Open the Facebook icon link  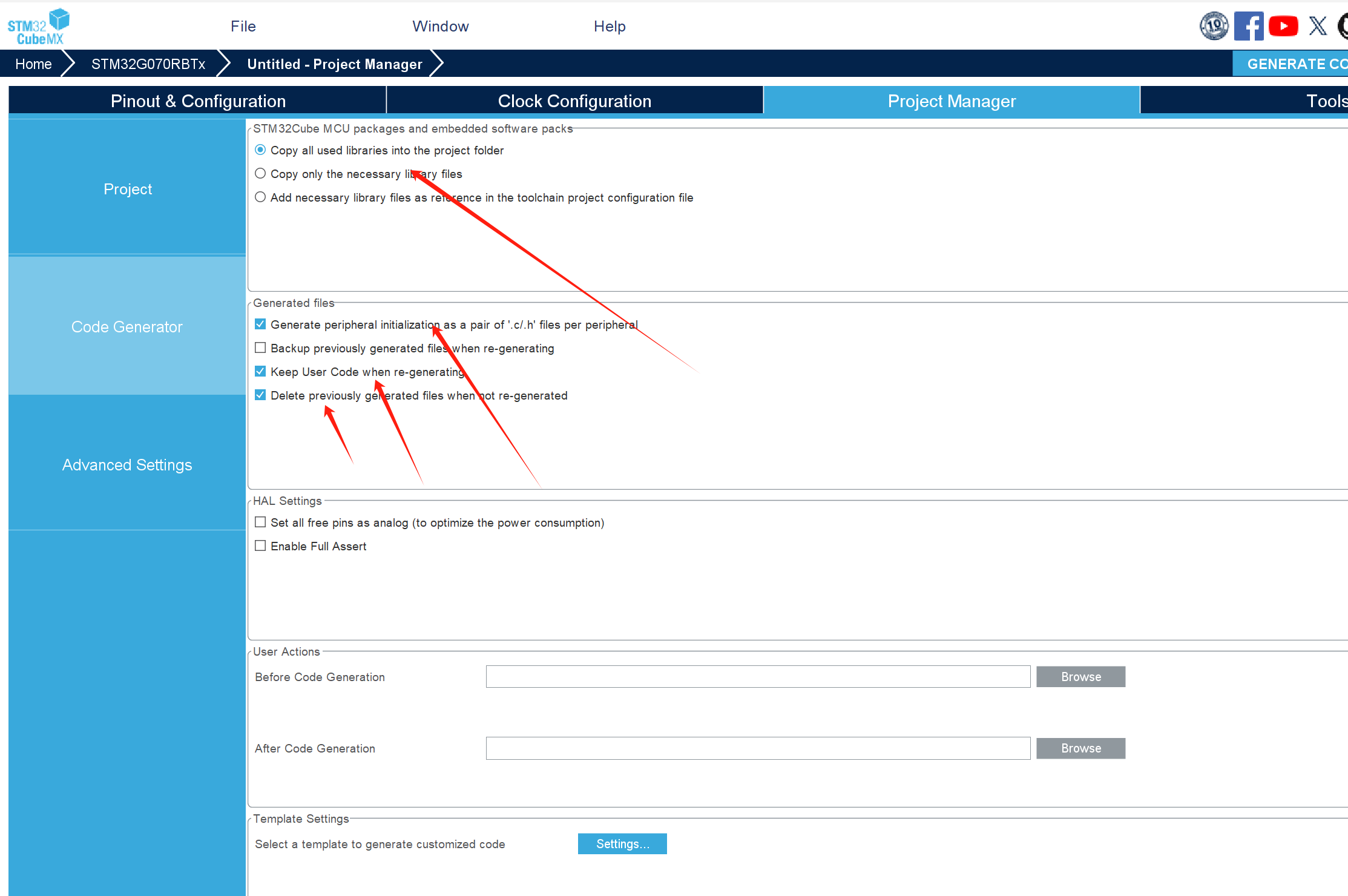pyautogui.click(x=1248, y=26)
